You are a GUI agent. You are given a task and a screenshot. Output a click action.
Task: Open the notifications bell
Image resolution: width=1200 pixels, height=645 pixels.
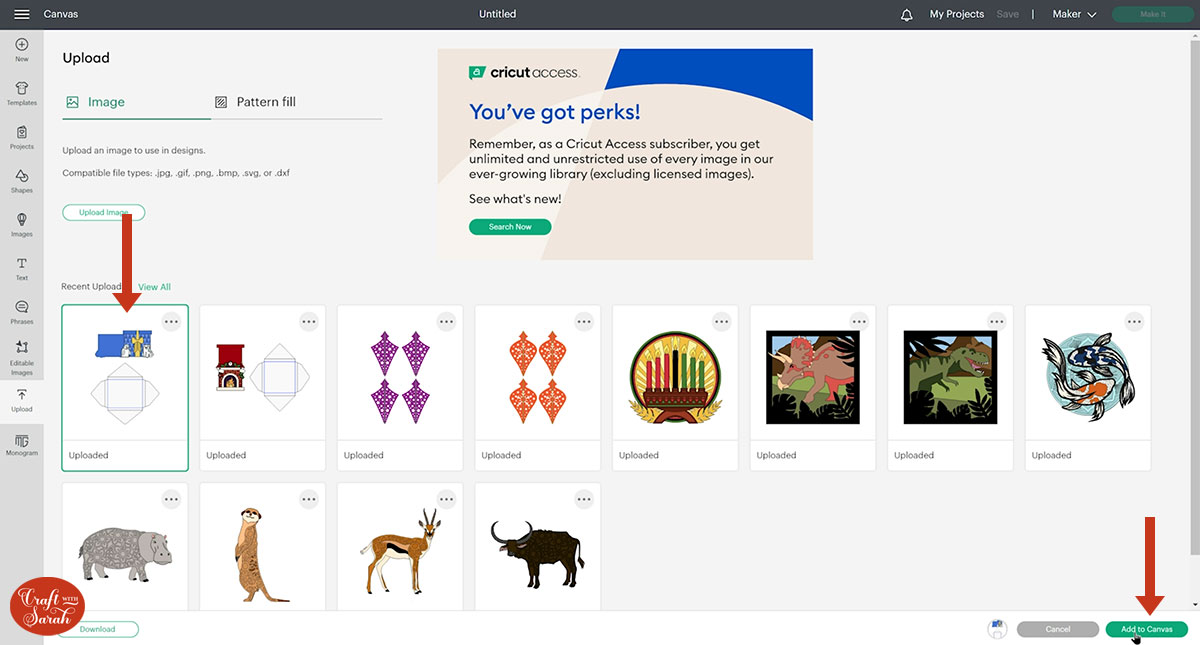[x=906, y=15]
